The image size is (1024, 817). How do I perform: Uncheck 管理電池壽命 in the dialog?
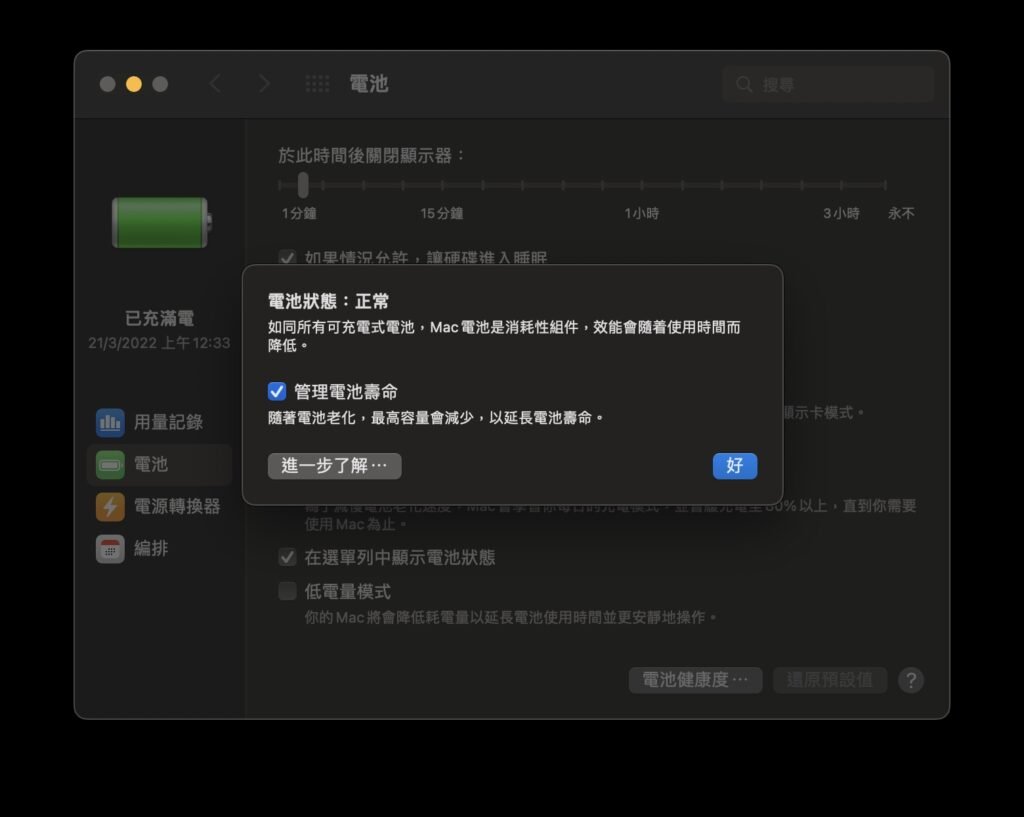(277, 391)
